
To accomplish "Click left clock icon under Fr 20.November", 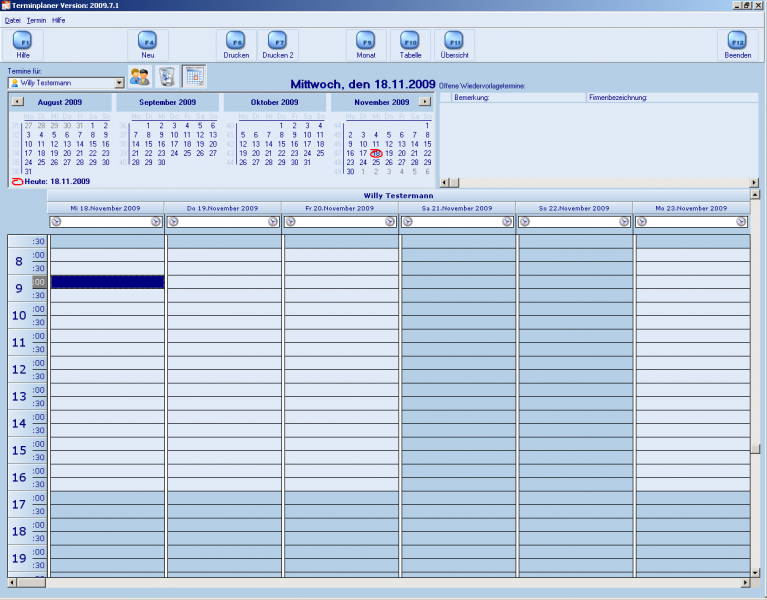I will (x=291, y=222).
